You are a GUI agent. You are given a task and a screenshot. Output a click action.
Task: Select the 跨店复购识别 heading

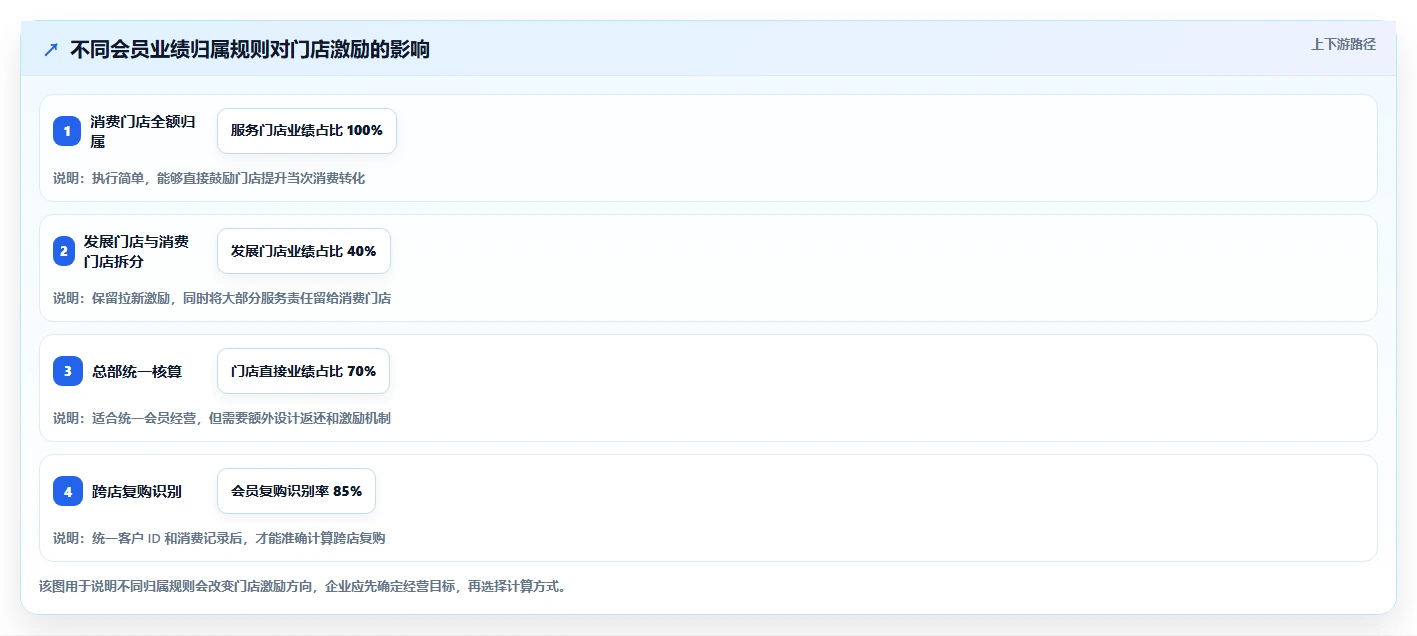(137, 491)
